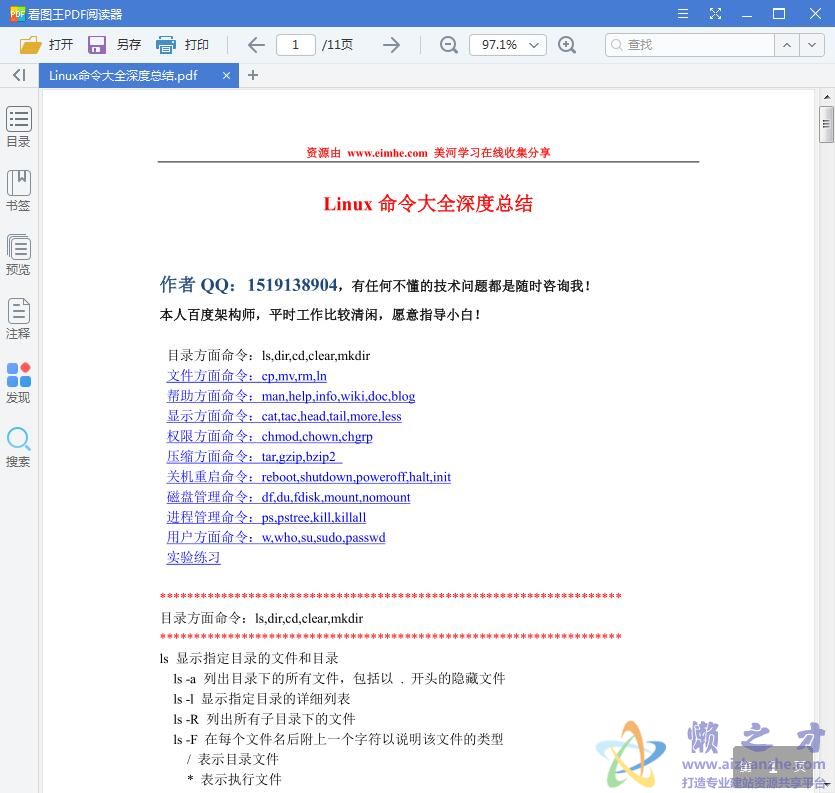Open the 注释 (annotations) panel
Viewport: 835px width, 793px height.
pos(18,320)
